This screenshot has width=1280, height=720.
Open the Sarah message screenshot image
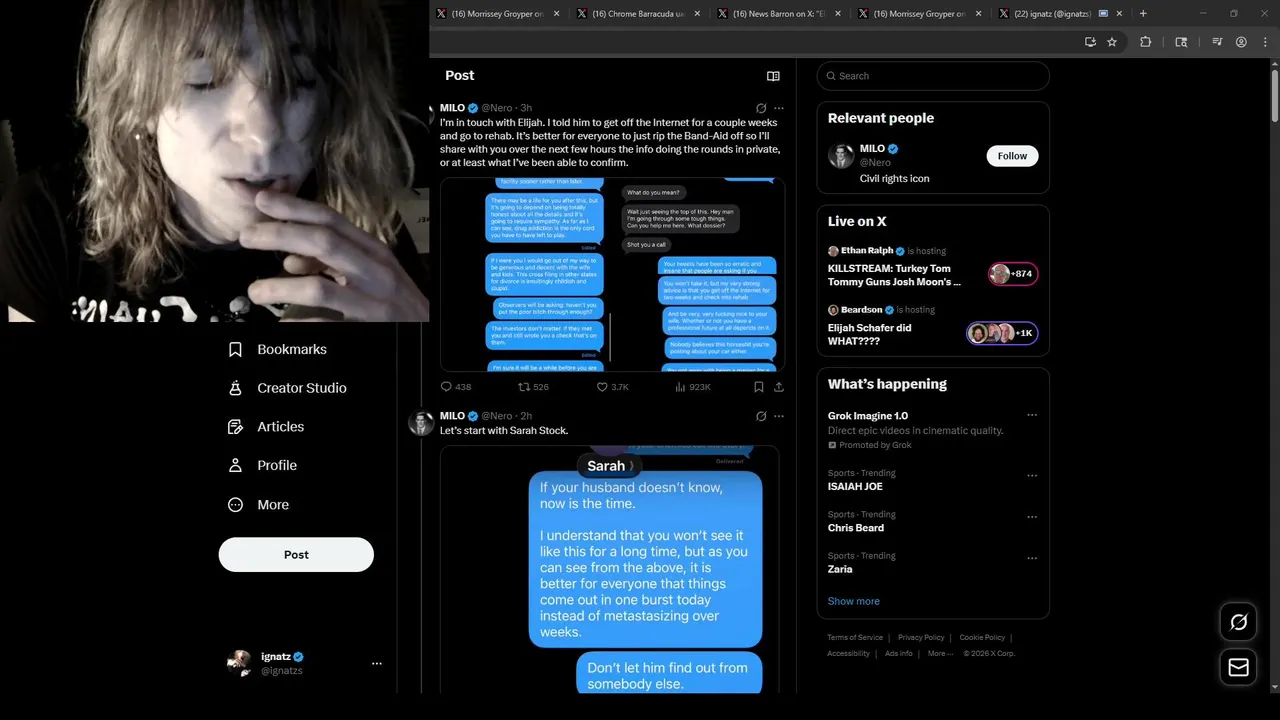point(610,570)
